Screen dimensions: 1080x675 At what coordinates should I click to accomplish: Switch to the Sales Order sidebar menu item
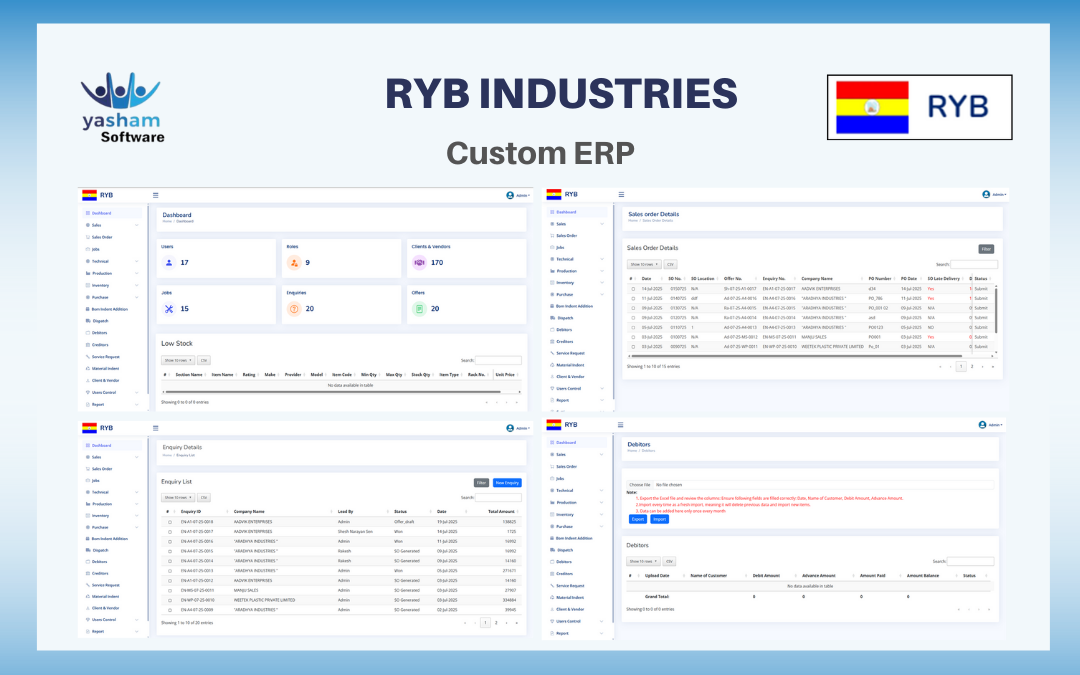click(102, 237)
